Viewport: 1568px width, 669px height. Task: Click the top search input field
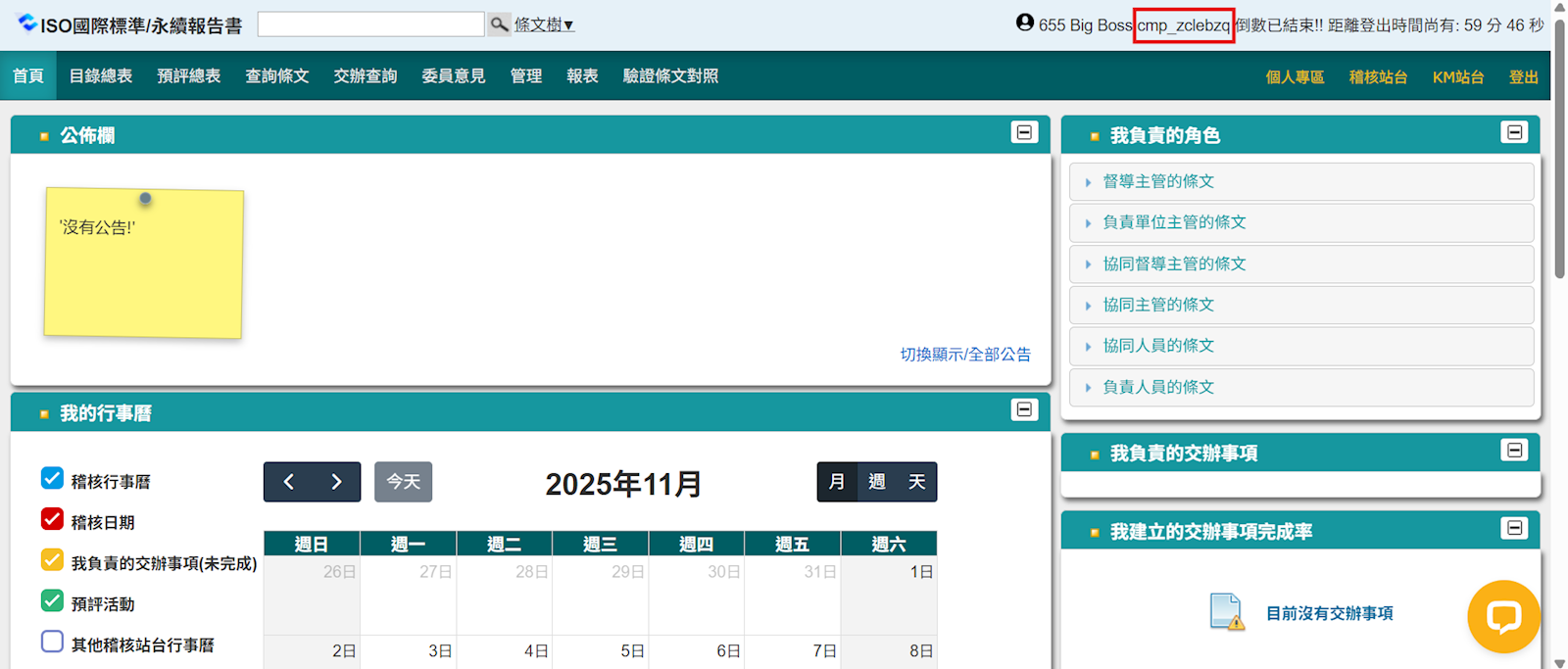click(370, 24)
